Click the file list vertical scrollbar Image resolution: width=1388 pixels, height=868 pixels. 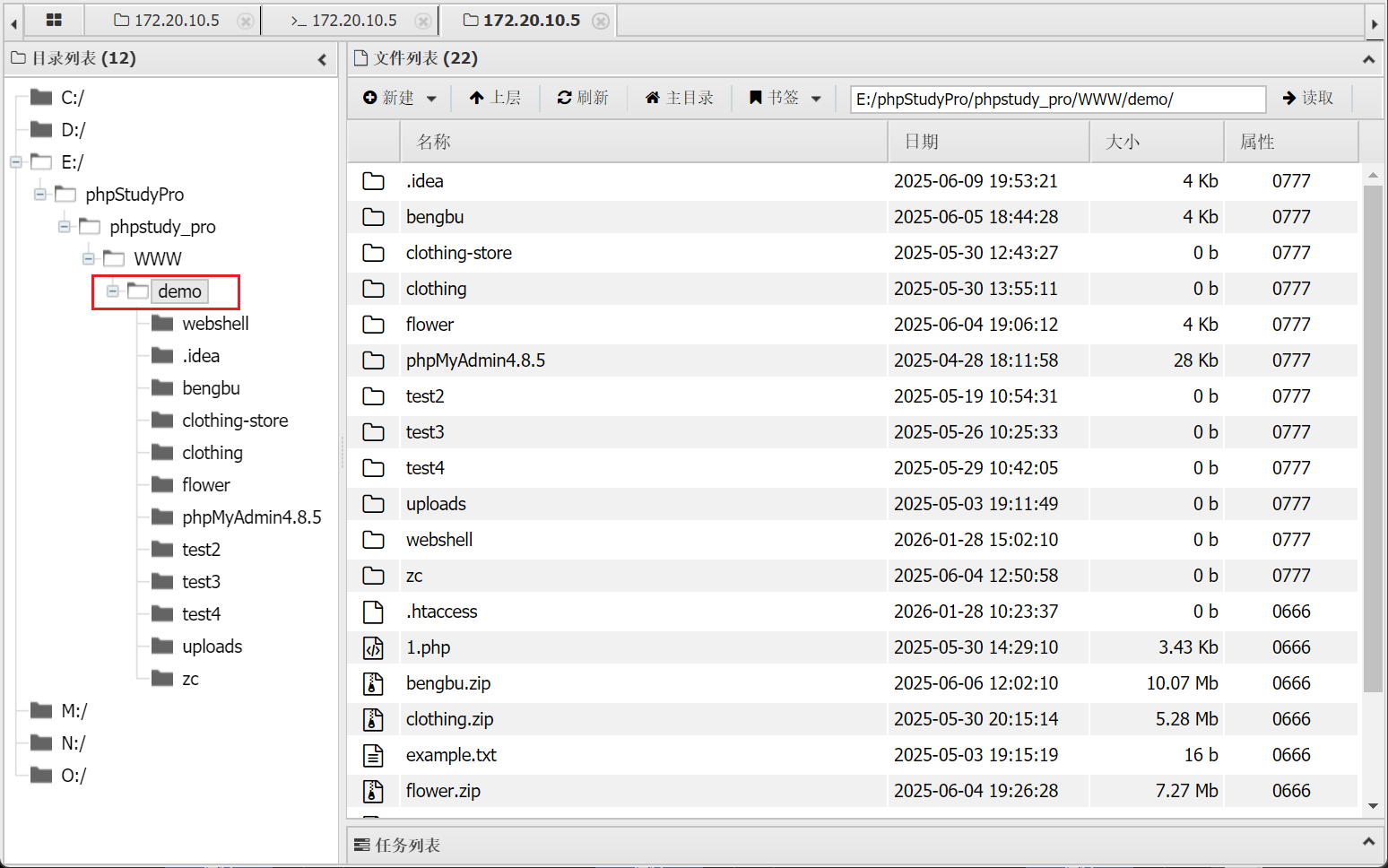tap(1372, 438)
